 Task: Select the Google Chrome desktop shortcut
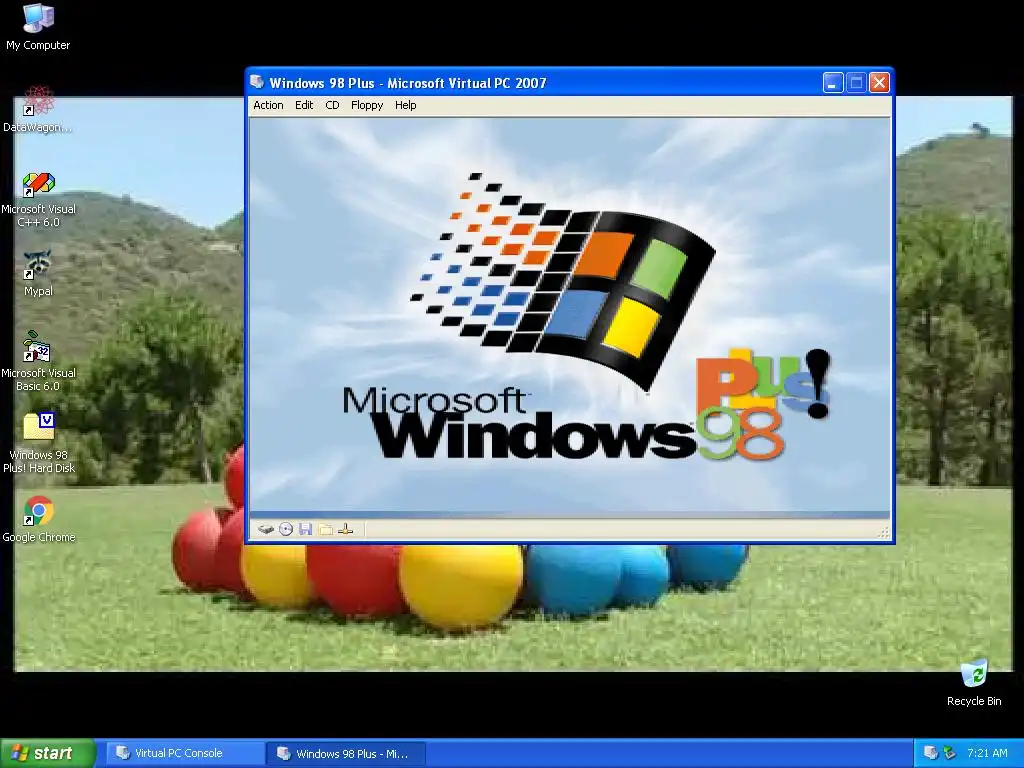(39, 520)
